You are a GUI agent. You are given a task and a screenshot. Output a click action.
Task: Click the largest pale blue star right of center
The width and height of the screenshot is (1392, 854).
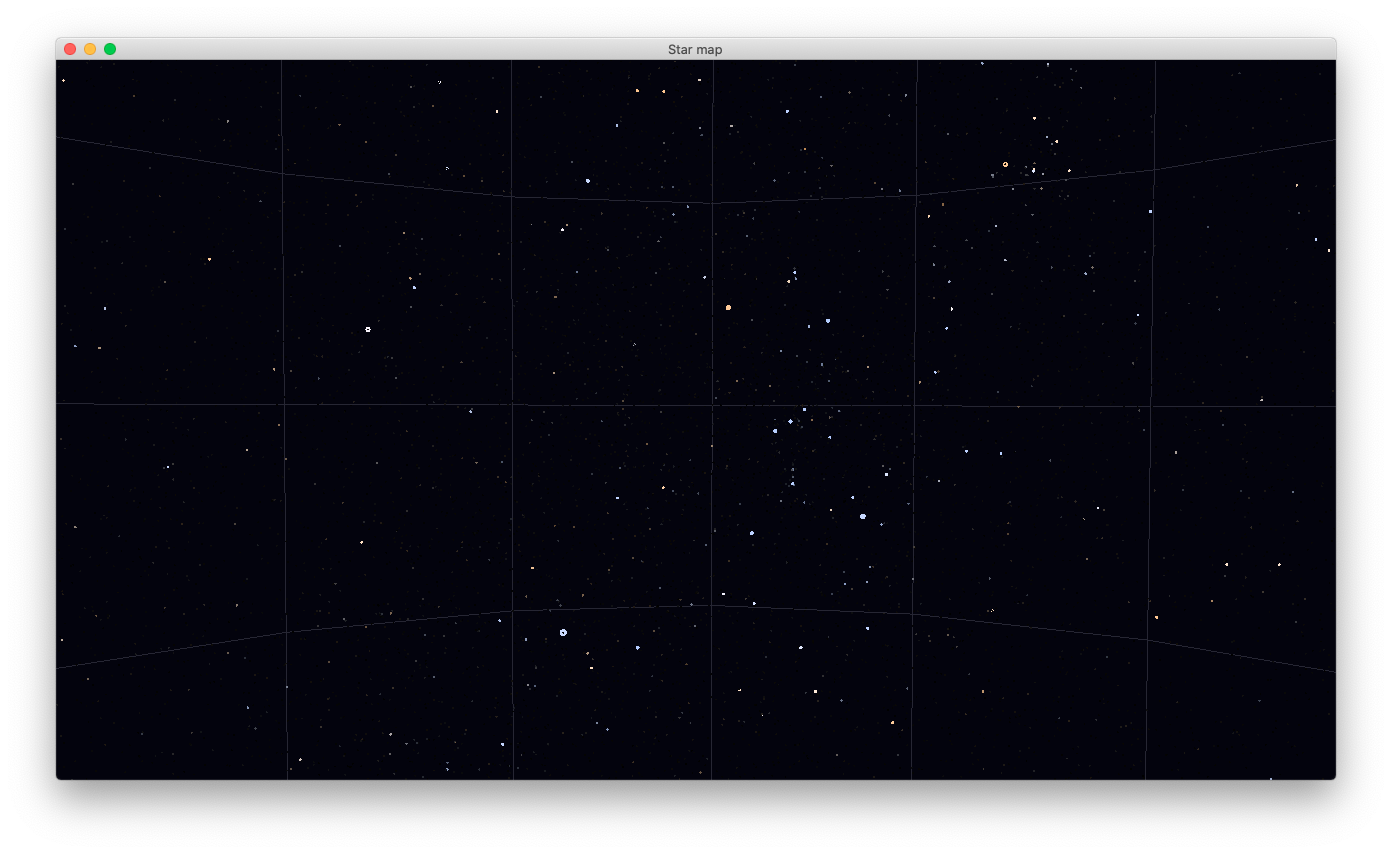[863, 516]
